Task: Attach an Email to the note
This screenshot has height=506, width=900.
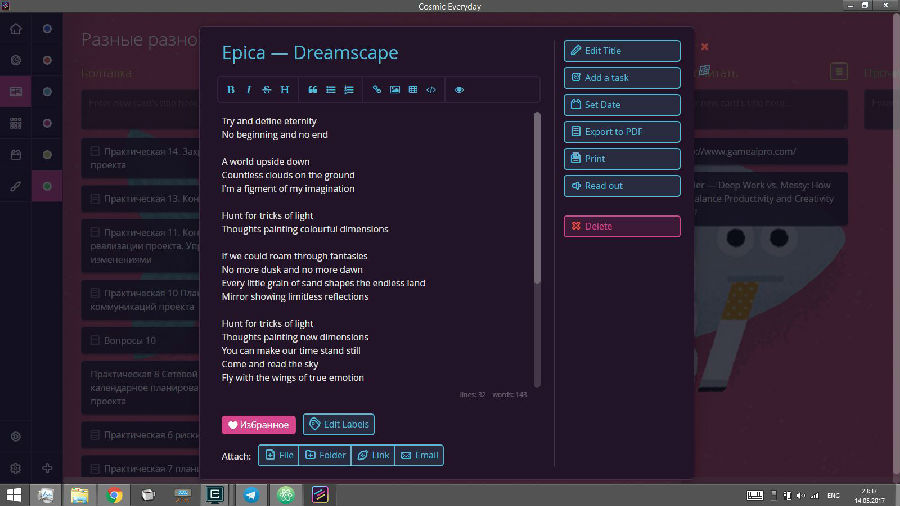Action: coord(419,456)
